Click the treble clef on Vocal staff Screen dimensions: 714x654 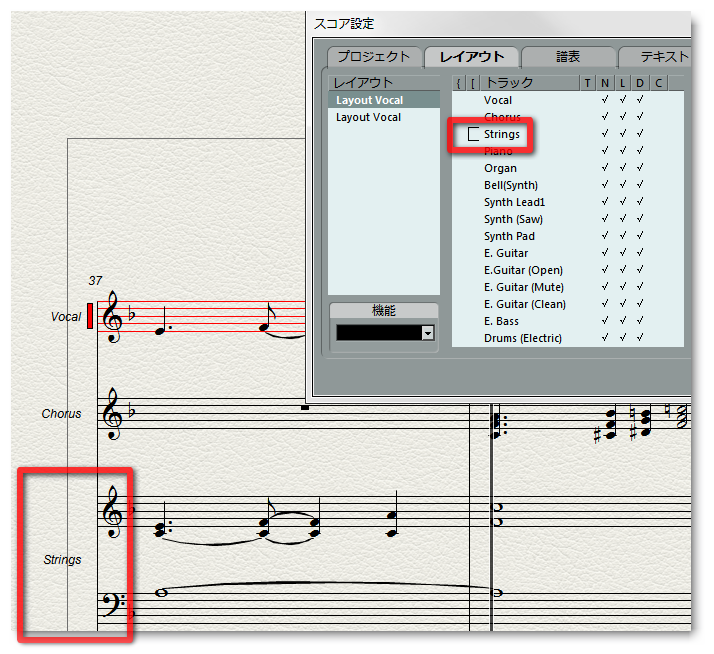(112, 317)
